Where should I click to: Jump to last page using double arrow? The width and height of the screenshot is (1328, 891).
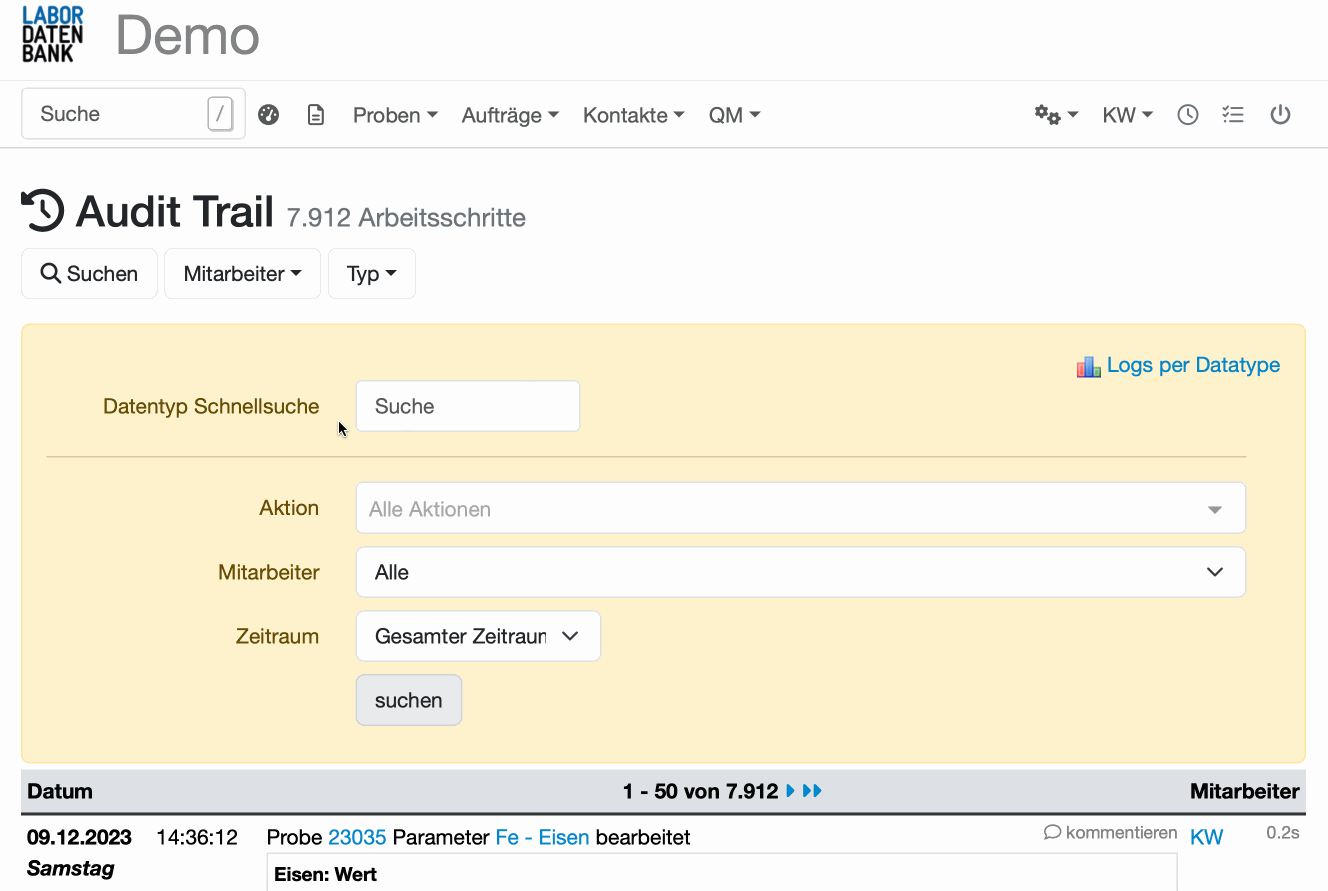pos(812,791)
